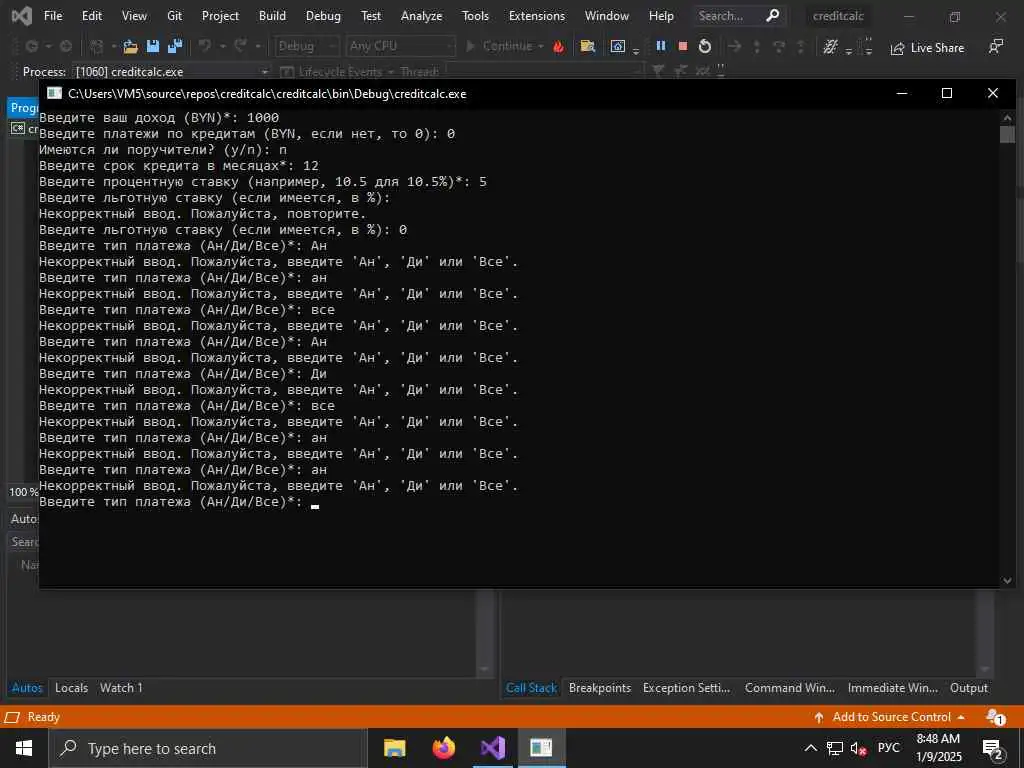Switch to the Immediate Window tab
The image size is (1024, 768).
tap(893, 688)
